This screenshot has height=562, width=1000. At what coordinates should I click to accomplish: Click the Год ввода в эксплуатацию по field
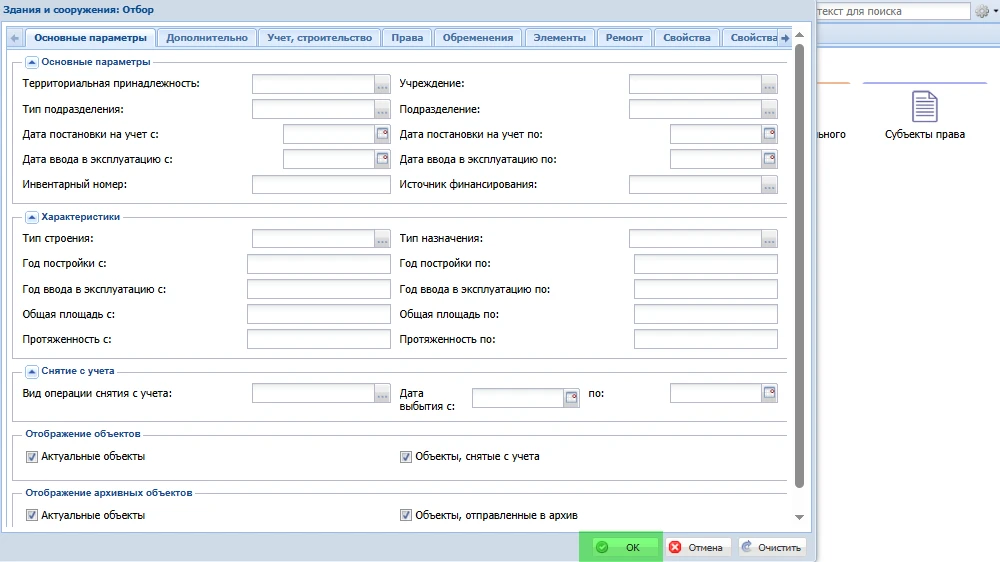(x=705, y=289)
